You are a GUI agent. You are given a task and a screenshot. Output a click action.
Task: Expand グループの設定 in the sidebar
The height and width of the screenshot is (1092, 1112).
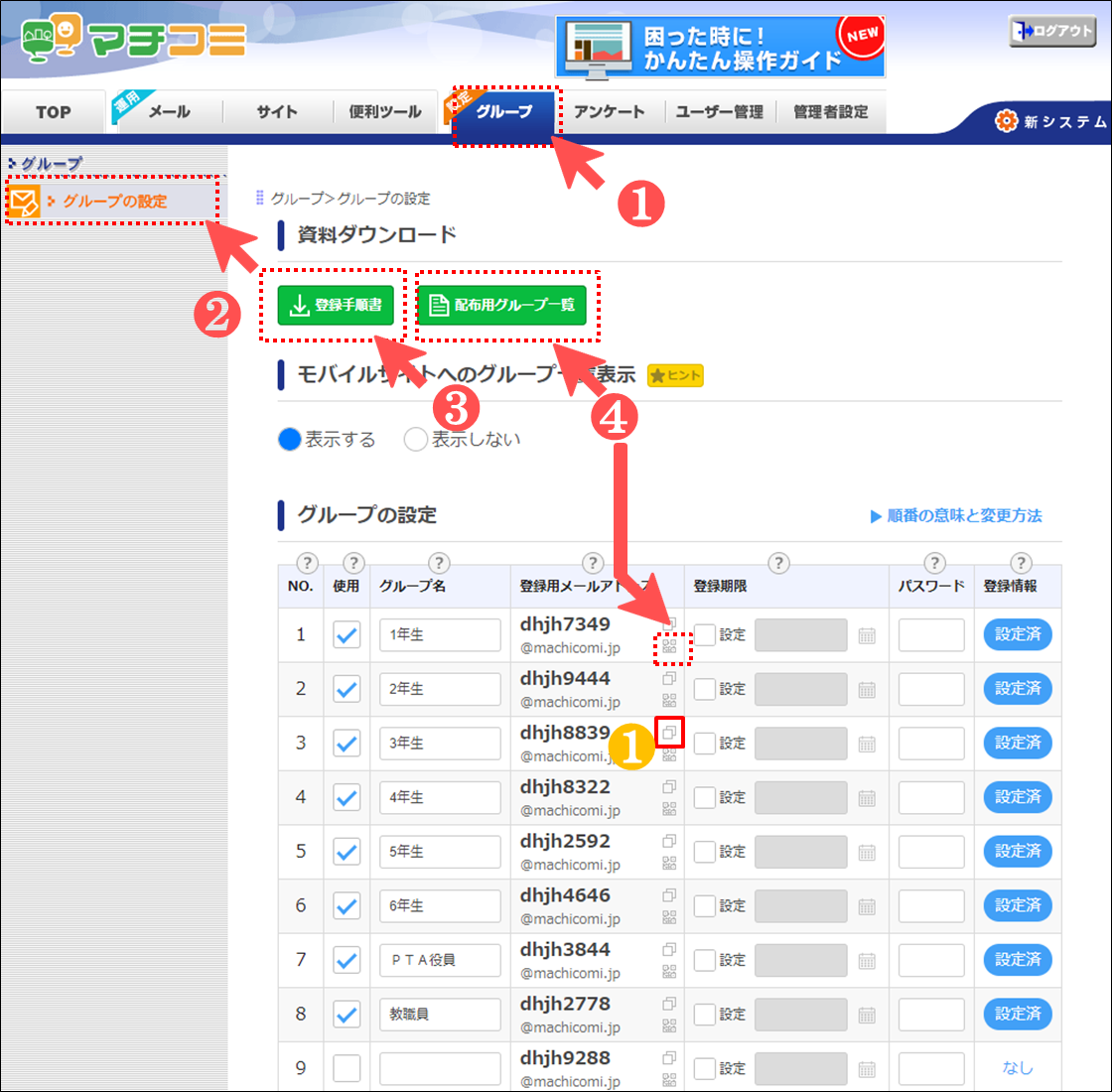[114, 201]
